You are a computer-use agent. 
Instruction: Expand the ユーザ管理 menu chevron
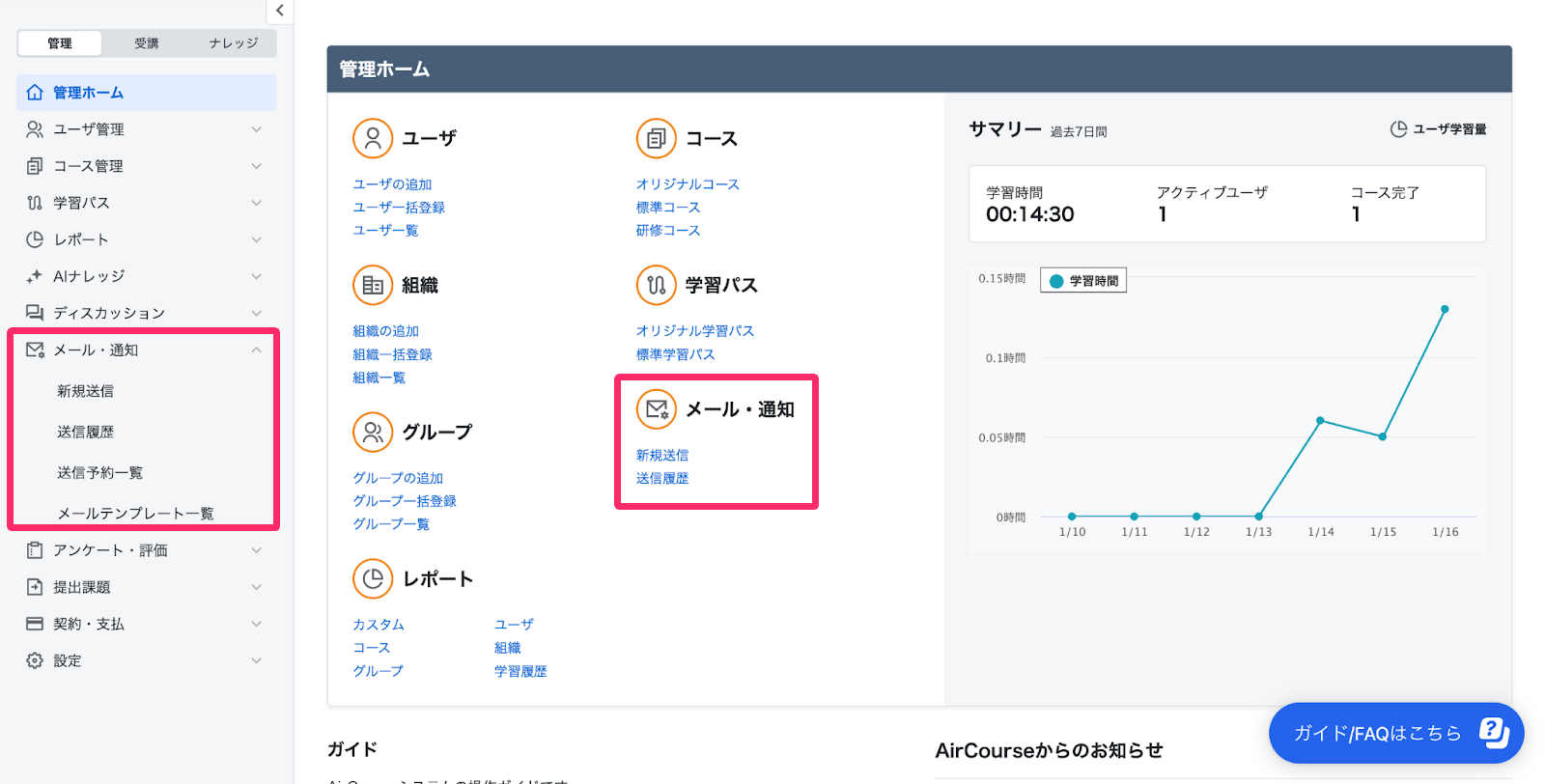(257, 129)
